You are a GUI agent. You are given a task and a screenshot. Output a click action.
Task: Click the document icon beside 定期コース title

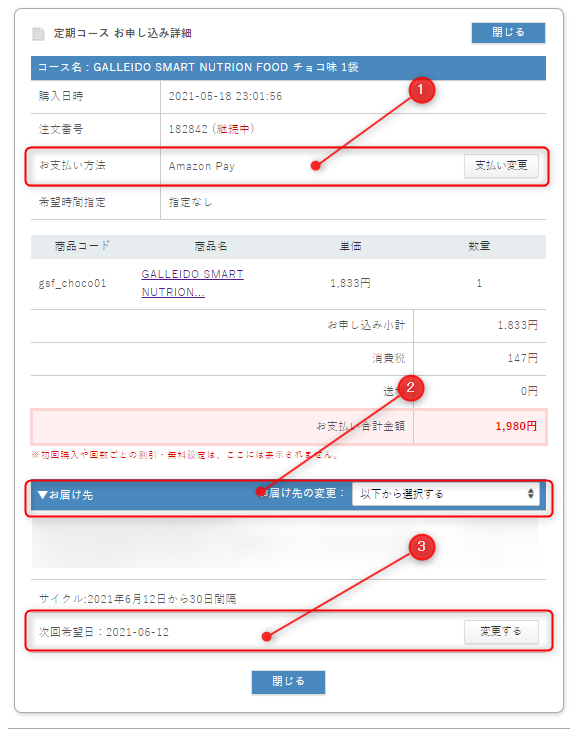tap(38, 34)
